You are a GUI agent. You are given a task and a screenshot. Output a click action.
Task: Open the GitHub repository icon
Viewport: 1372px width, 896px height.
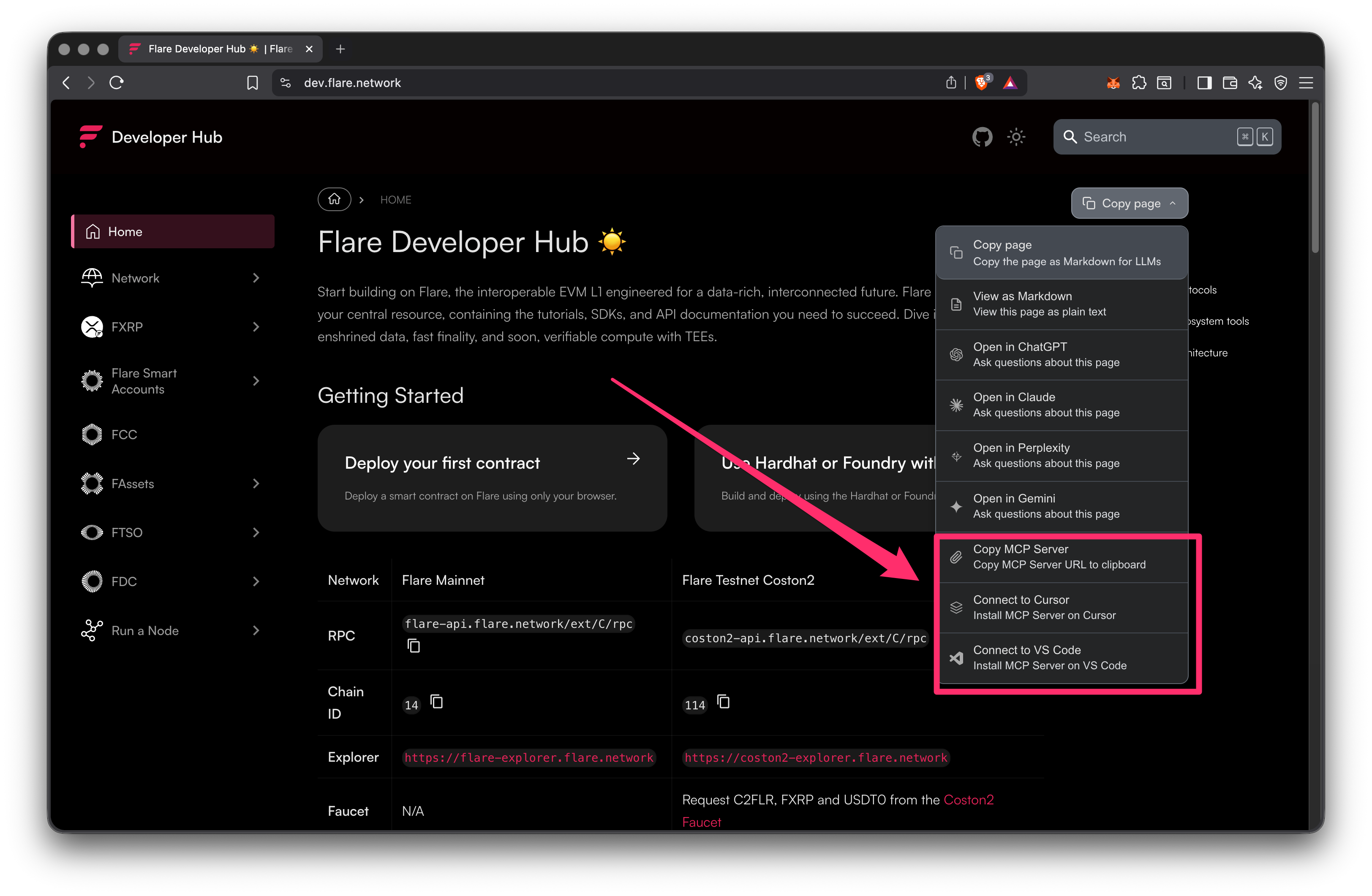(982, 137)
